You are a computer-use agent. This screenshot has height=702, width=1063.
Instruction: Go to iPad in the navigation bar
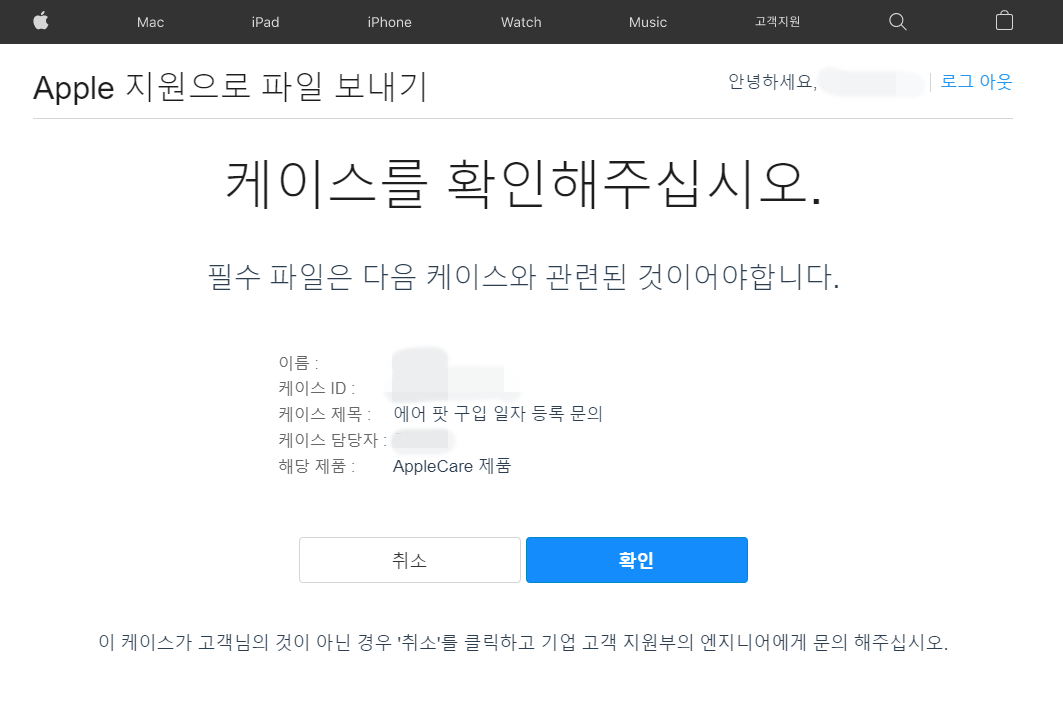265,22
